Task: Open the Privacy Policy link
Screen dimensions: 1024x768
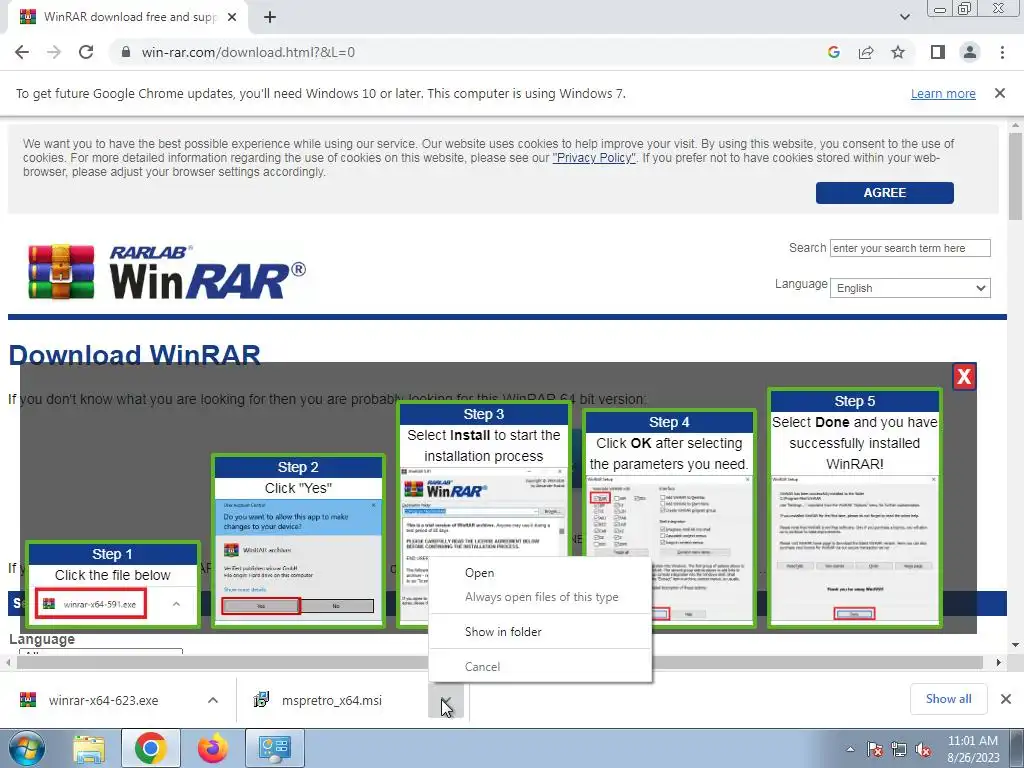Action: pyautogui.click(x=594, y=157)
